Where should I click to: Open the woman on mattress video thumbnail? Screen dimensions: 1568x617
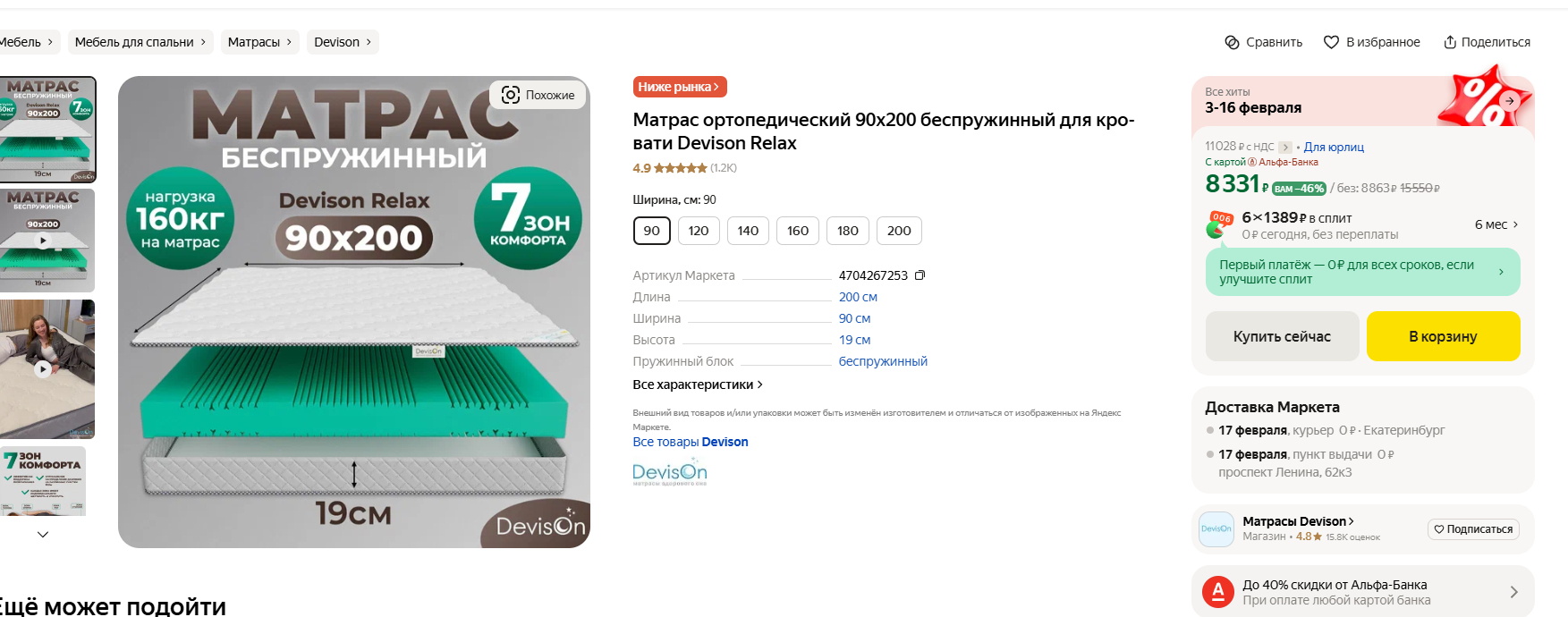(43, 368)
